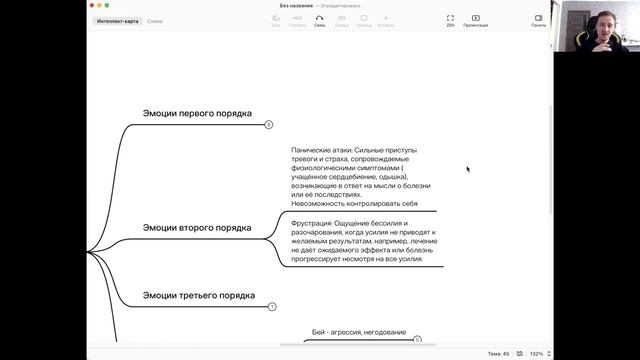Select the Связь (Relationship) tool
The image size is (640, 360).
point(319,21)
